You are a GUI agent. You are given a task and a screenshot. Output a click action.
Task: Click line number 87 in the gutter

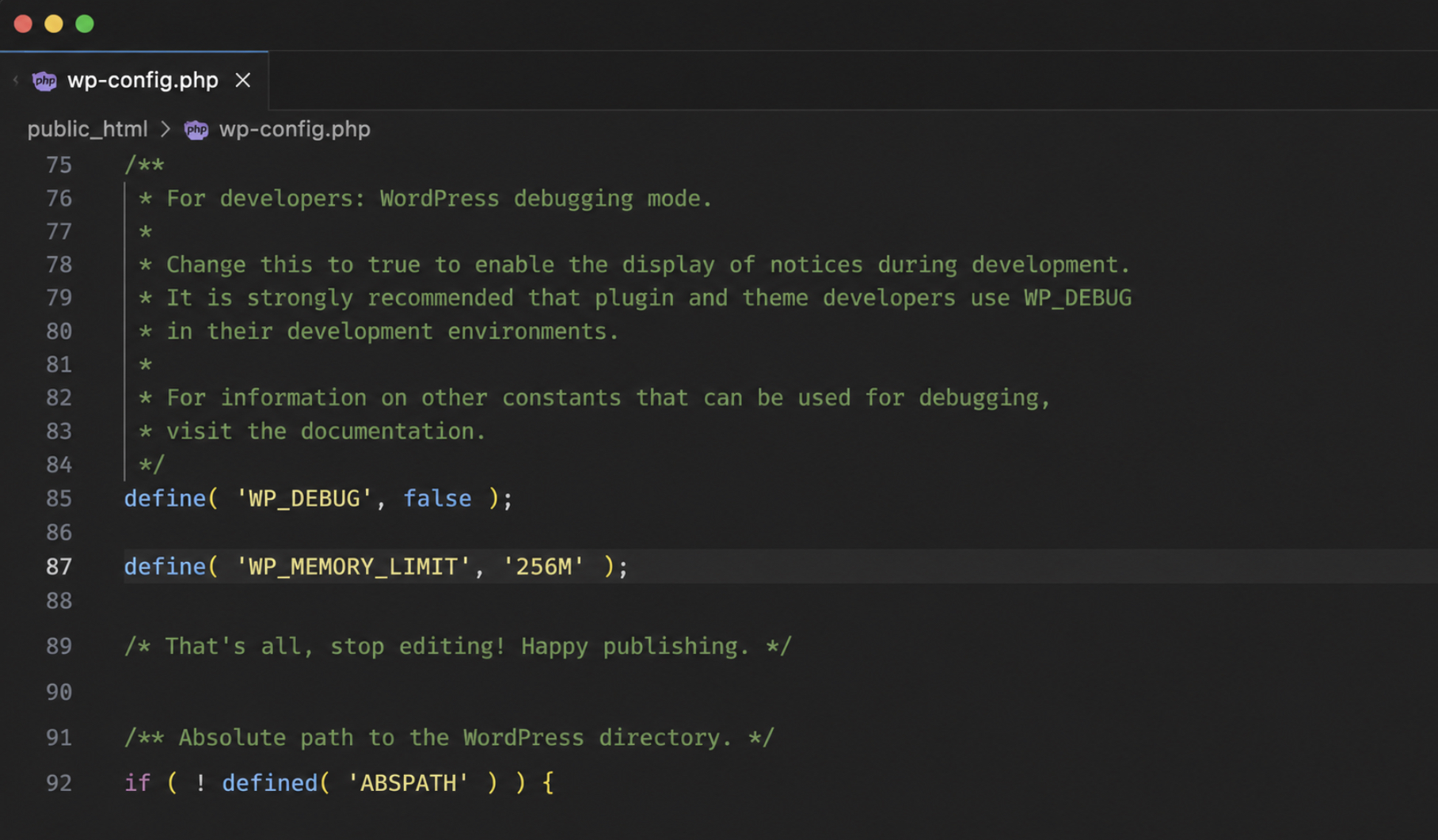tap(59, 567)
